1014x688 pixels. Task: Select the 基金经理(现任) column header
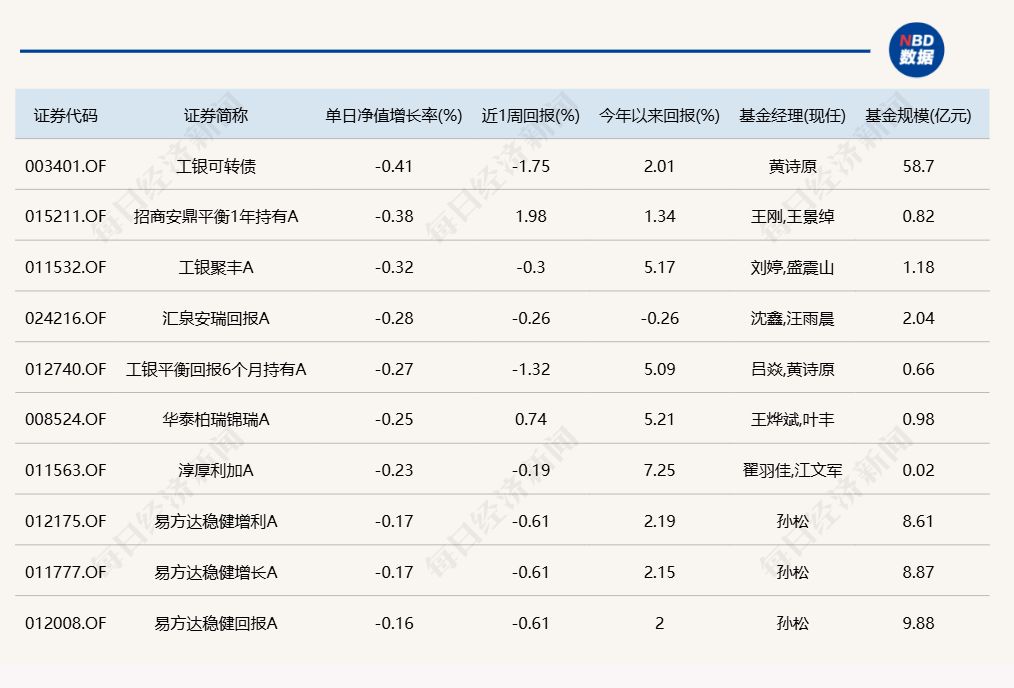click(792, 116)
